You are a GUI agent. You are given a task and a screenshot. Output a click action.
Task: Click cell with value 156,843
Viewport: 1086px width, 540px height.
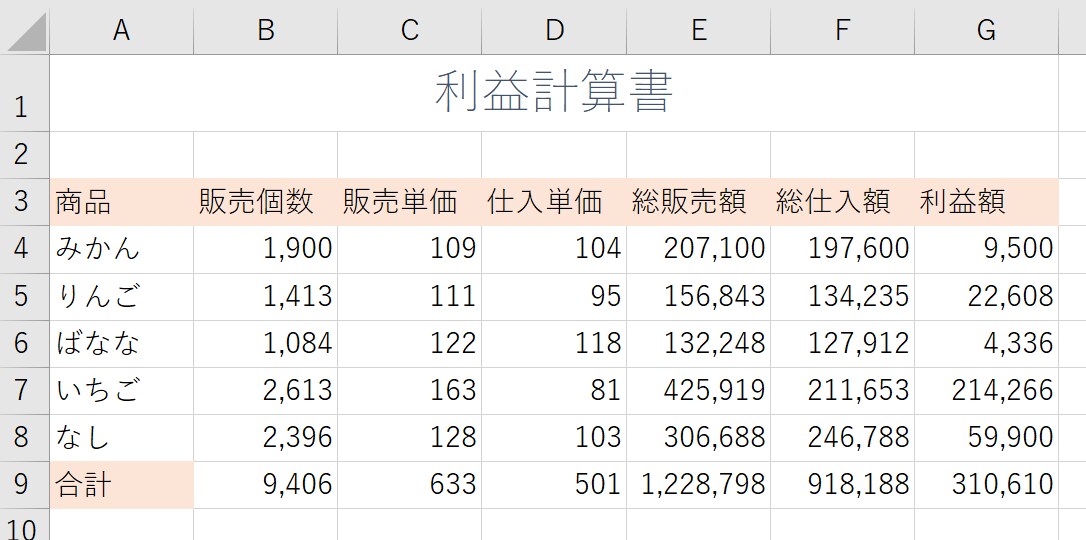(699, 296)
